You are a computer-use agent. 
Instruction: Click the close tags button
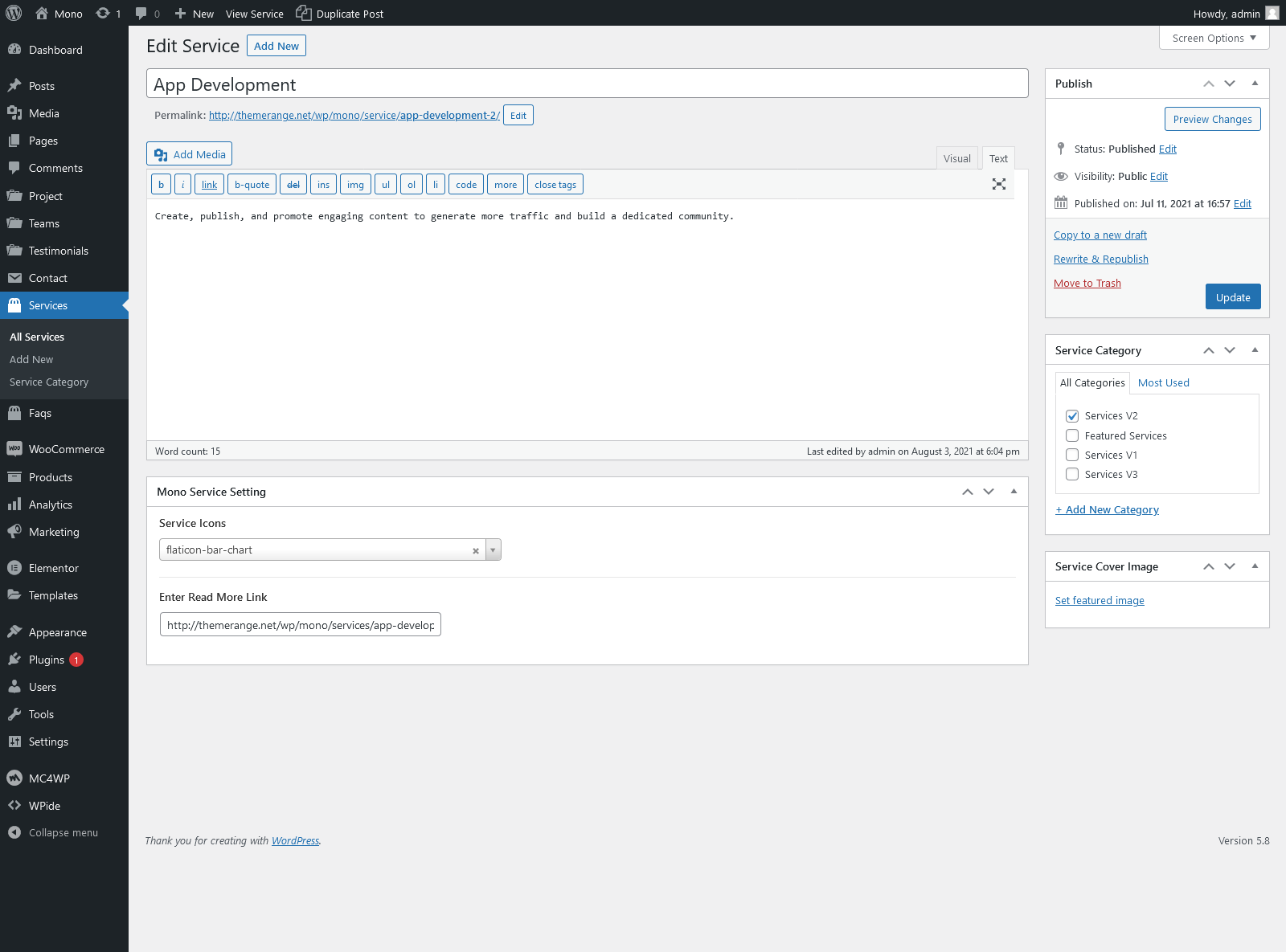tap(555, 184)
